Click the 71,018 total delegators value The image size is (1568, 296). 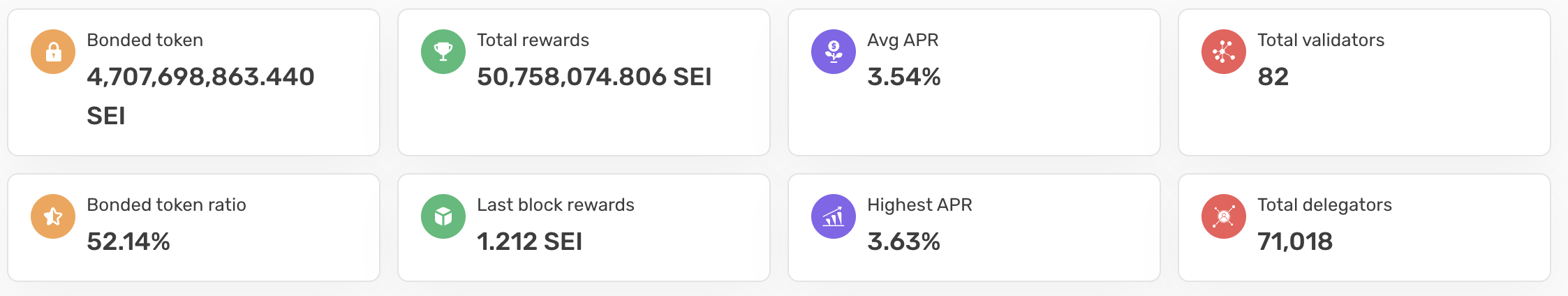pyautogui.click(x=1295, y=242)
